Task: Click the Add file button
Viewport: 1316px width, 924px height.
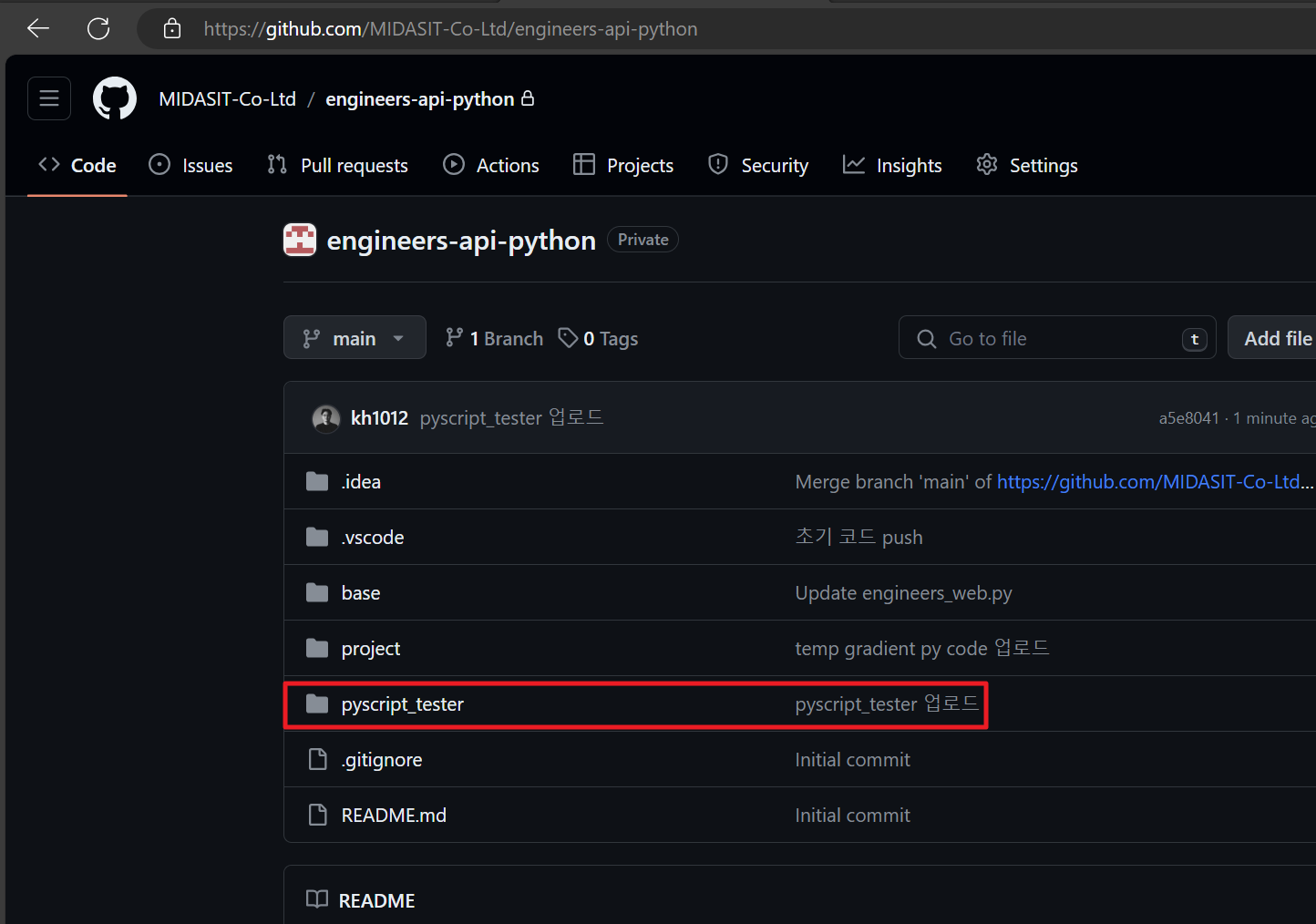Action: click(1272, 338)
